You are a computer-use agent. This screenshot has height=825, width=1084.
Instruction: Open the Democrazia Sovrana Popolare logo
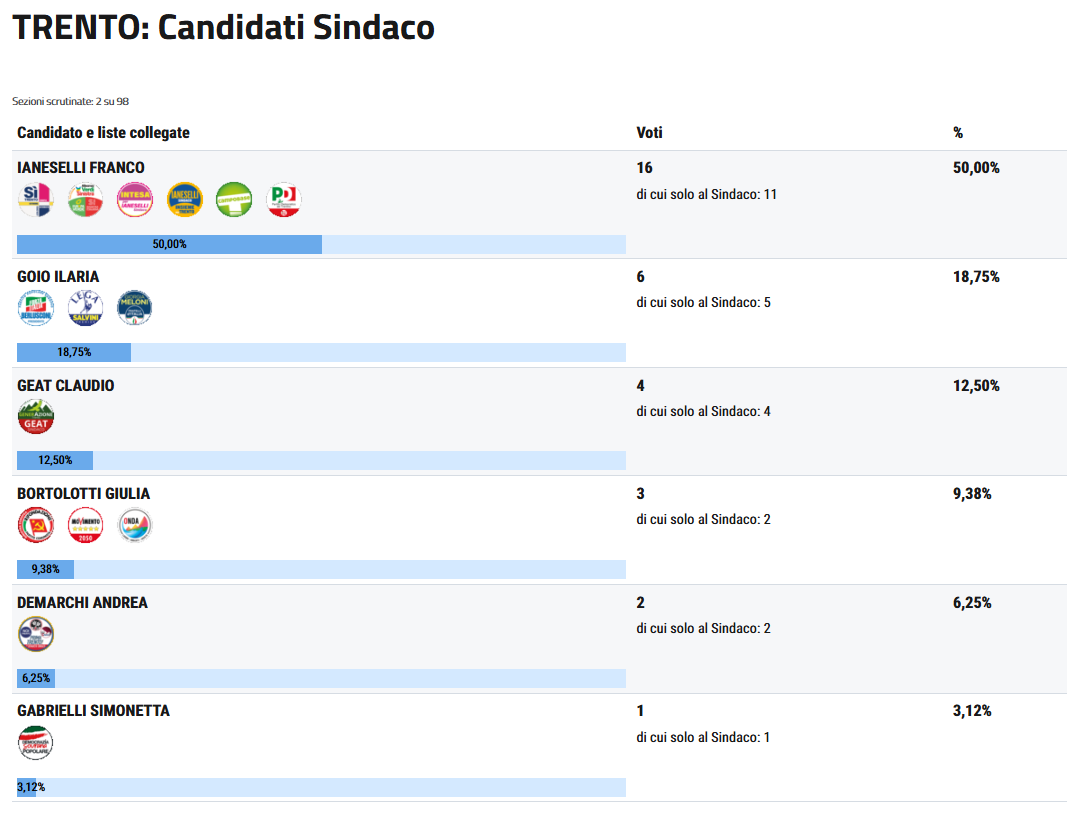coord(36,743)
